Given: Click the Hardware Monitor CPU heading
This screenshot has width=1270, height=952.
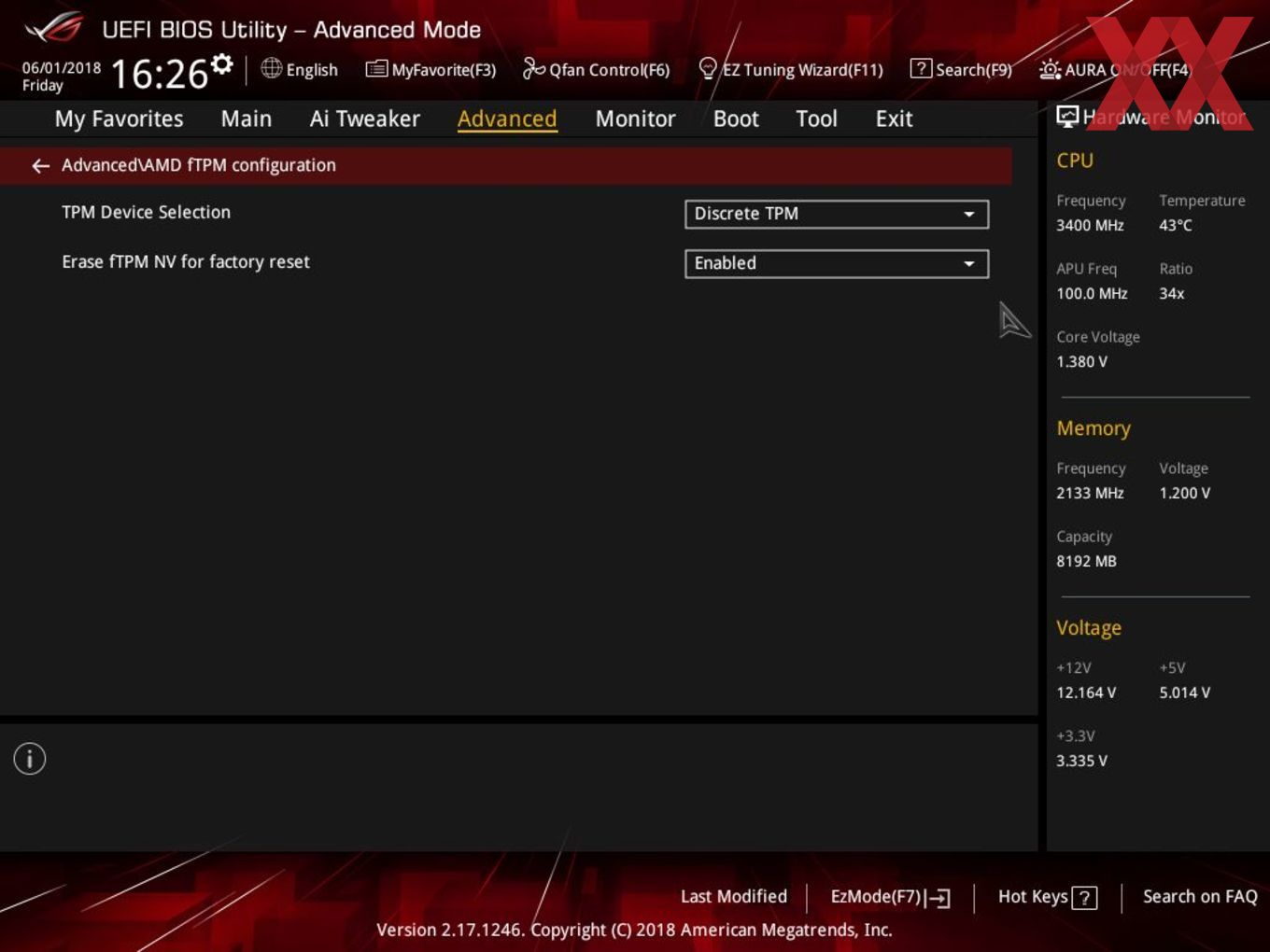Looking at the screenshot, I should point(1075,161).
